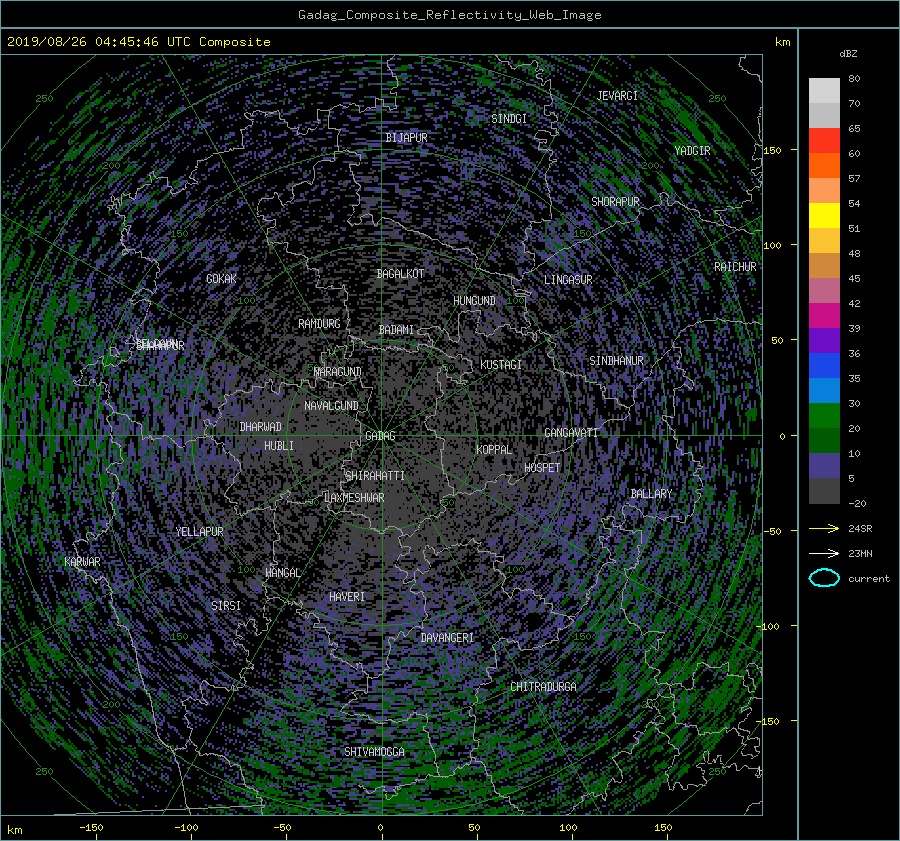Click the dBZ legend heading

pos(848,53)
